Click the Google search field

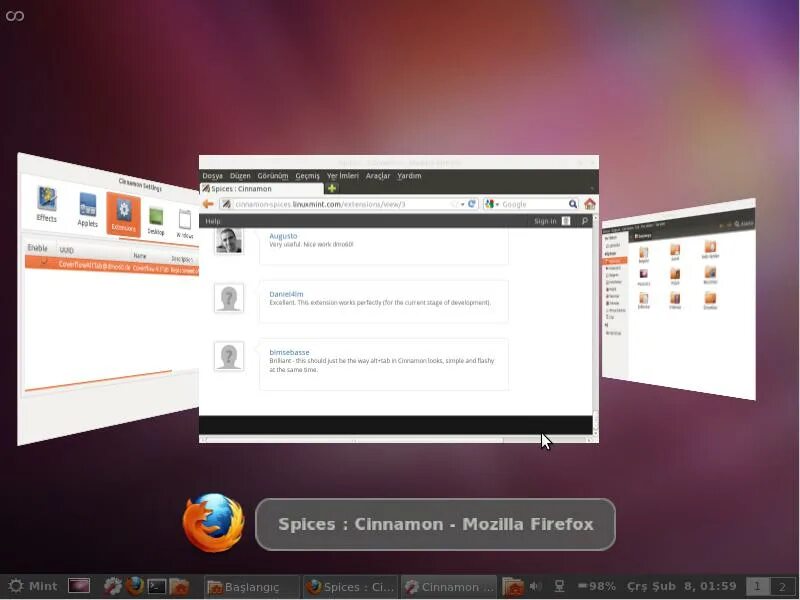coord(533,204)
